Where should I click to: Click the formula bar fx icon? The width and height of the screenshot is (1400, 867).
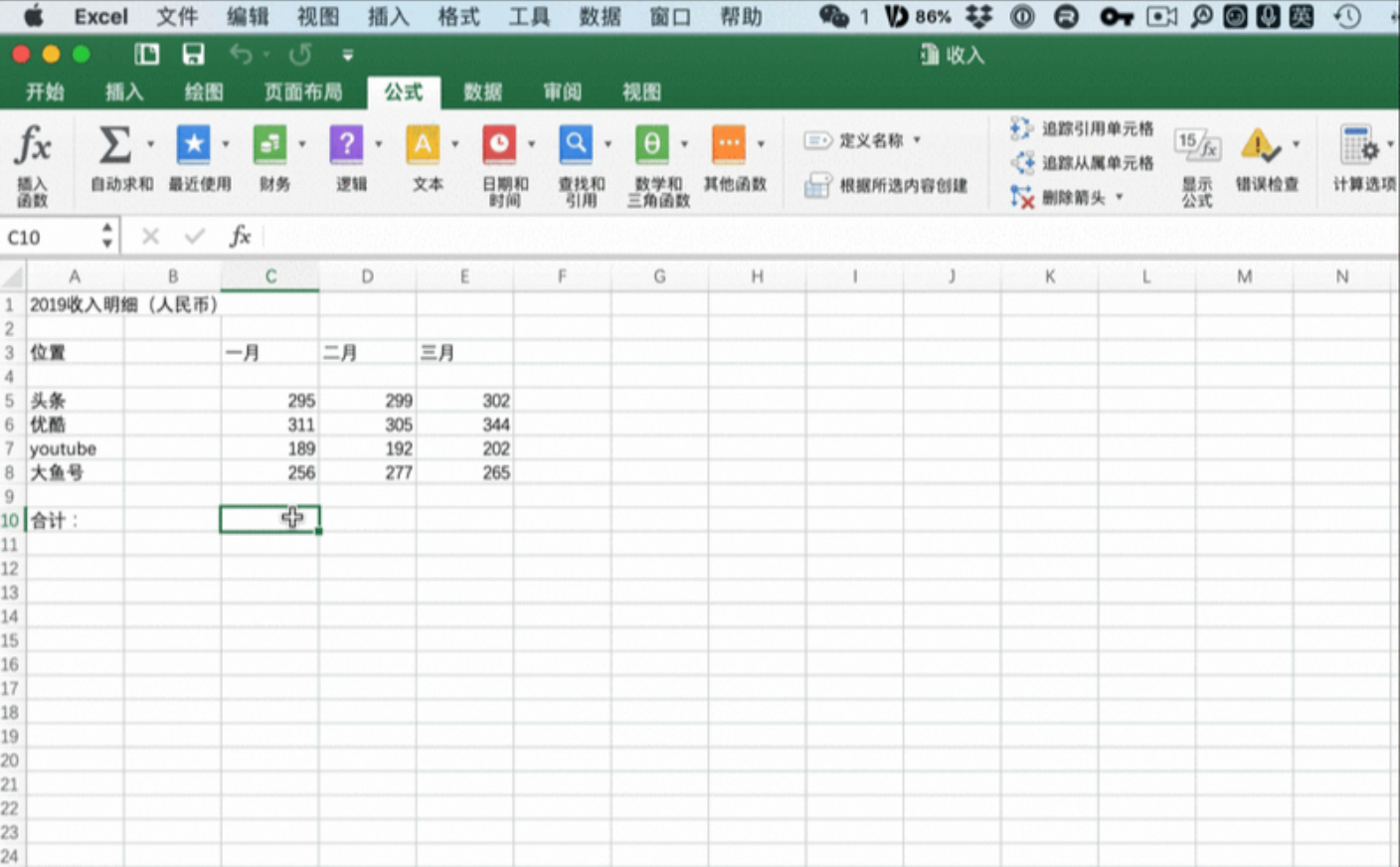[x=240, y=236]
